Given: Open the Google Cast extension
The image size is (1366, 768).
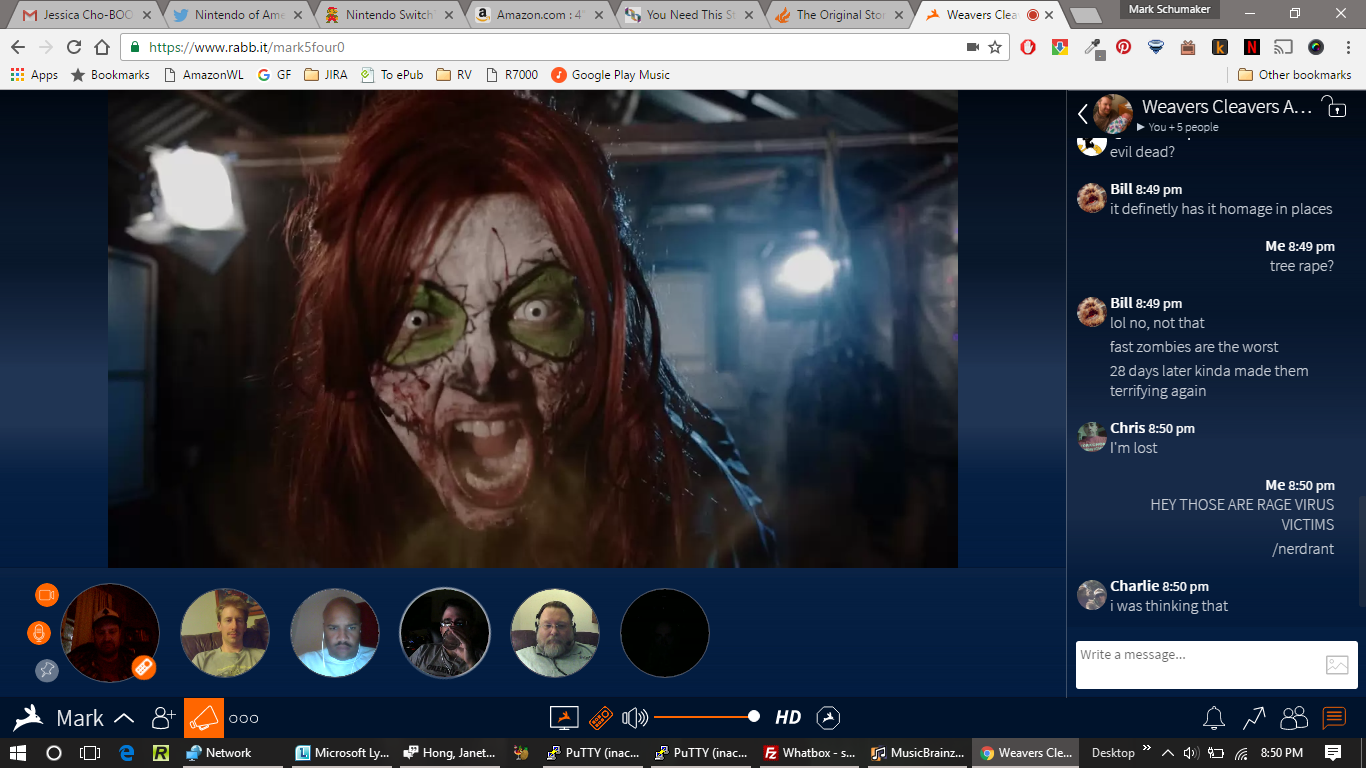Looking at the screenshot, I should (1284, 47).
